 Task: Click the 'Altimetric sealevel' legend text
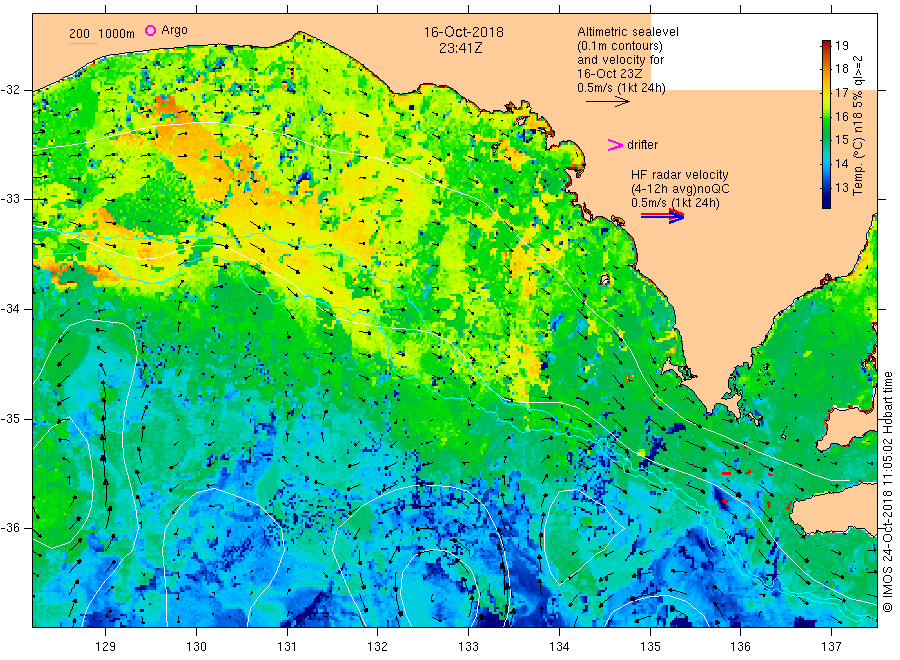click(628, 32)
